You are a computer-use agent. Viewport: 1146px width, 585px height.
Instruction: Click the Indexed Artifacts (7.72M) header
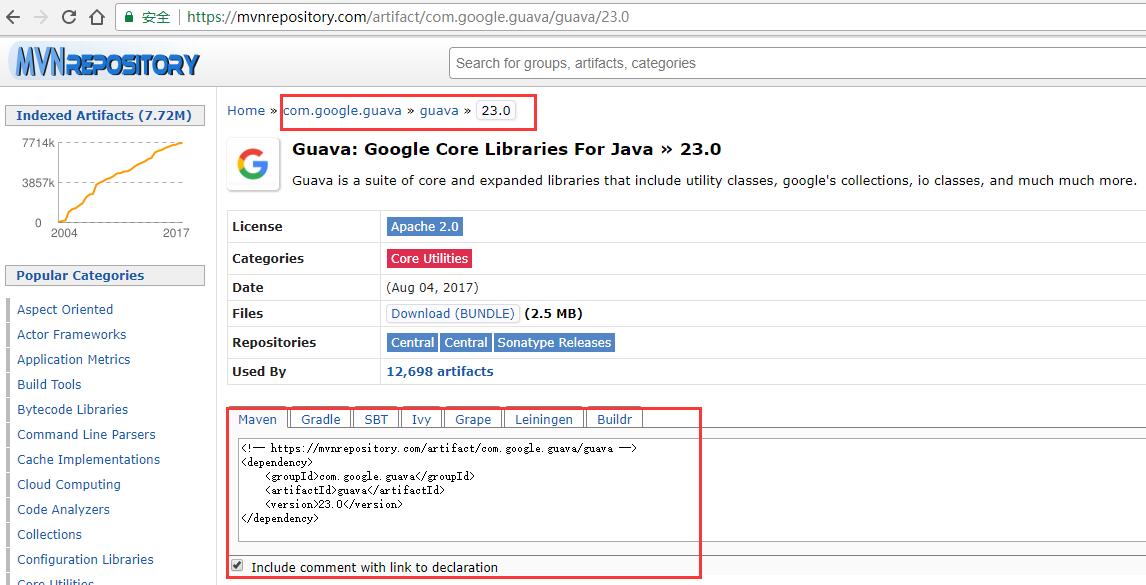[x=105, y=116]
